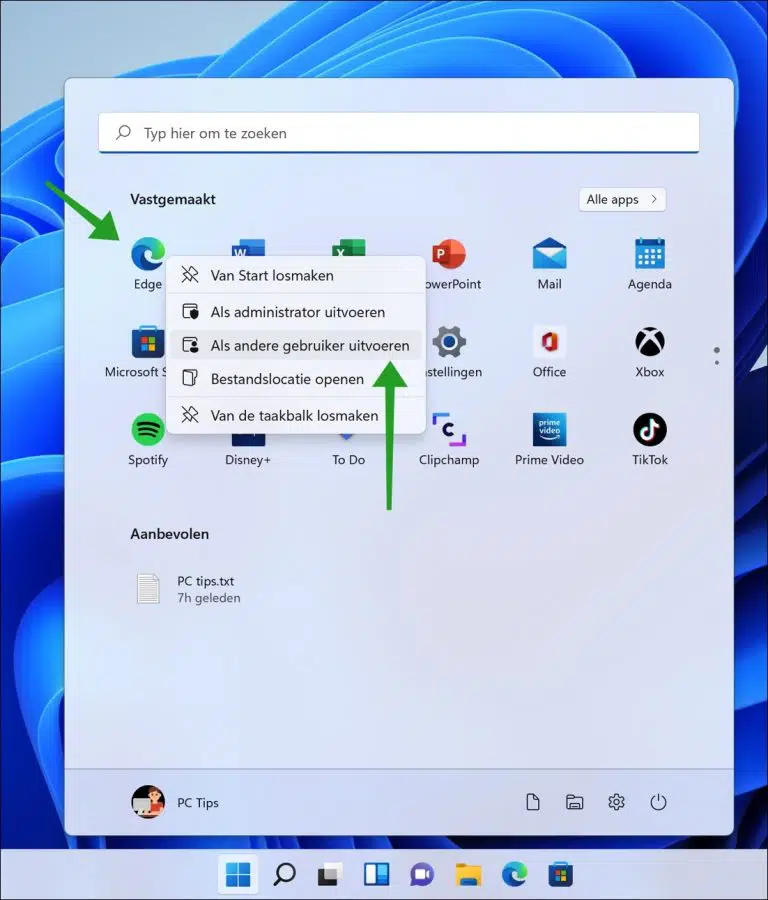Image resolution: width=768 pixels, height=900 pixels.
Task: Open the Alle apps list
Action: (622, 200)
